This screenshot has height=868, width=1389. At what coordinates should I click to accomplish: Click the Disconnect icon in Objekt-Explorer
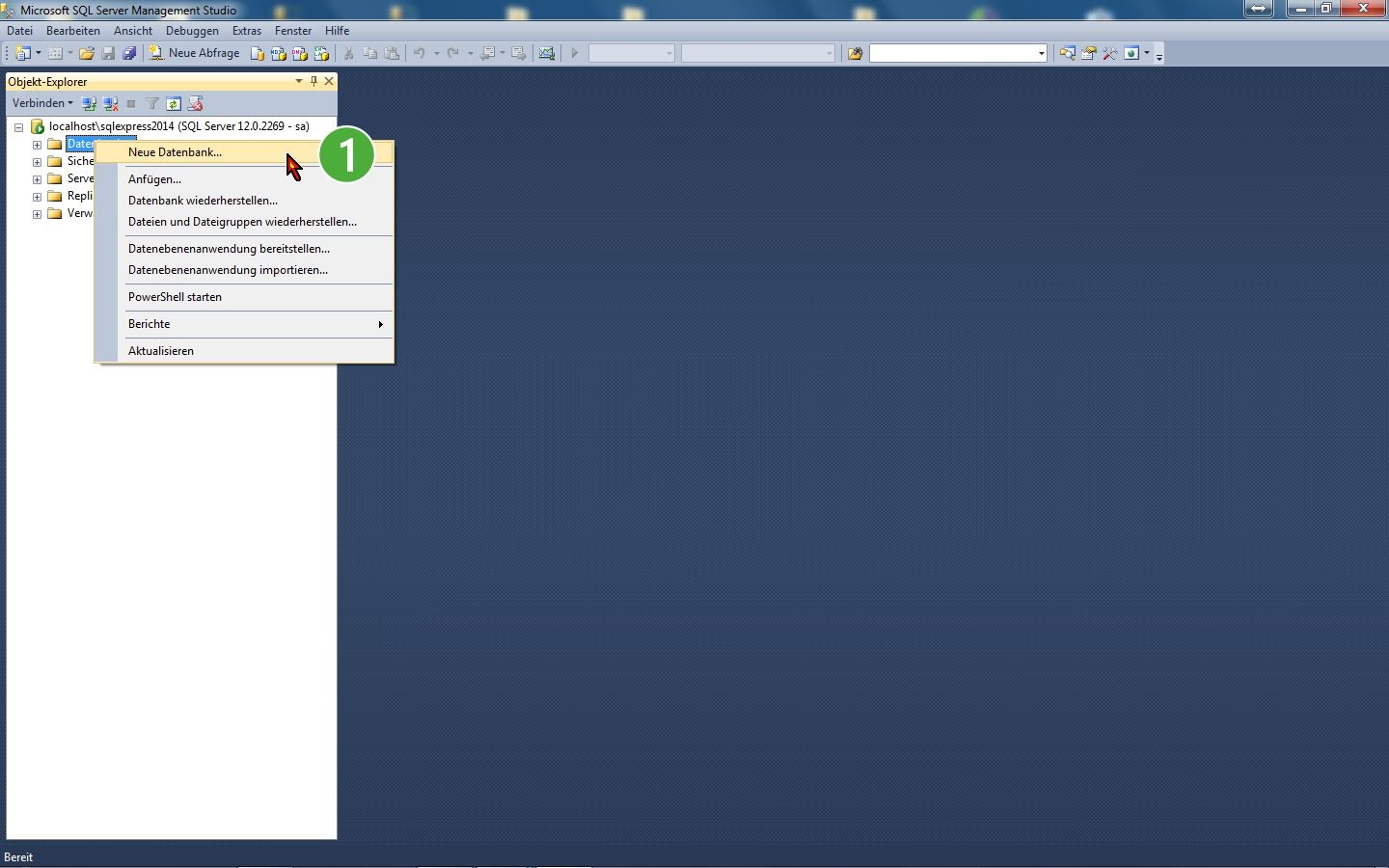pyautogui.click(x=110, y=103)
